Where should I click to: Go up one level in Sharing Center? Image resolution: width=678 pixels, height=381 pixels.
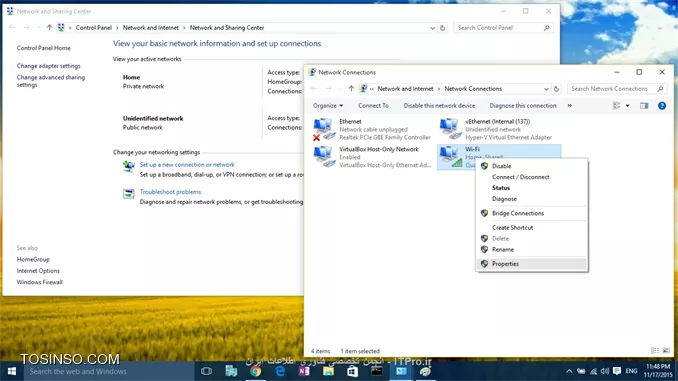[49, 28]
